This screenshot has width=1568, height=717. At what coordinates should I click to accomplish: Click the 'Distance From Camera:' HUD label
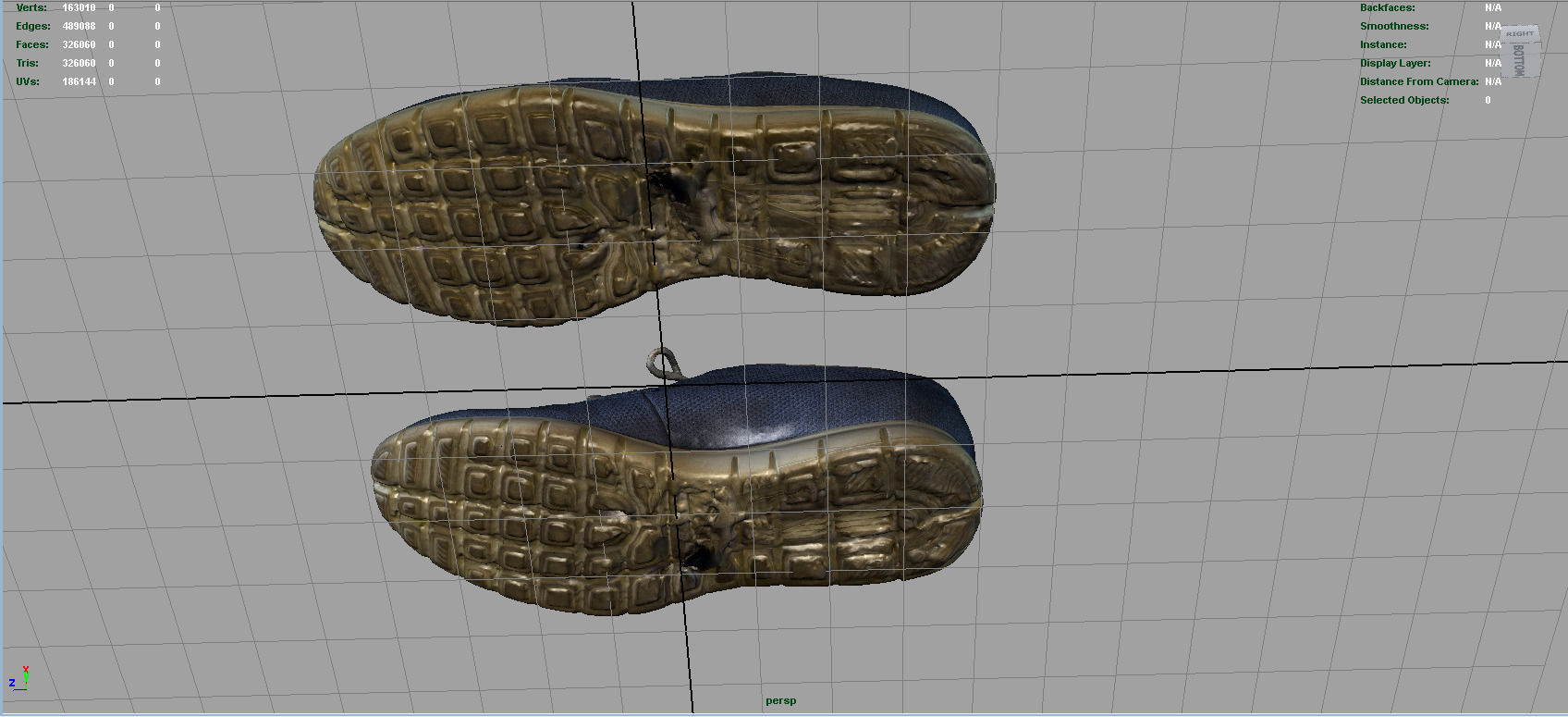click(x=1419, y=81)
